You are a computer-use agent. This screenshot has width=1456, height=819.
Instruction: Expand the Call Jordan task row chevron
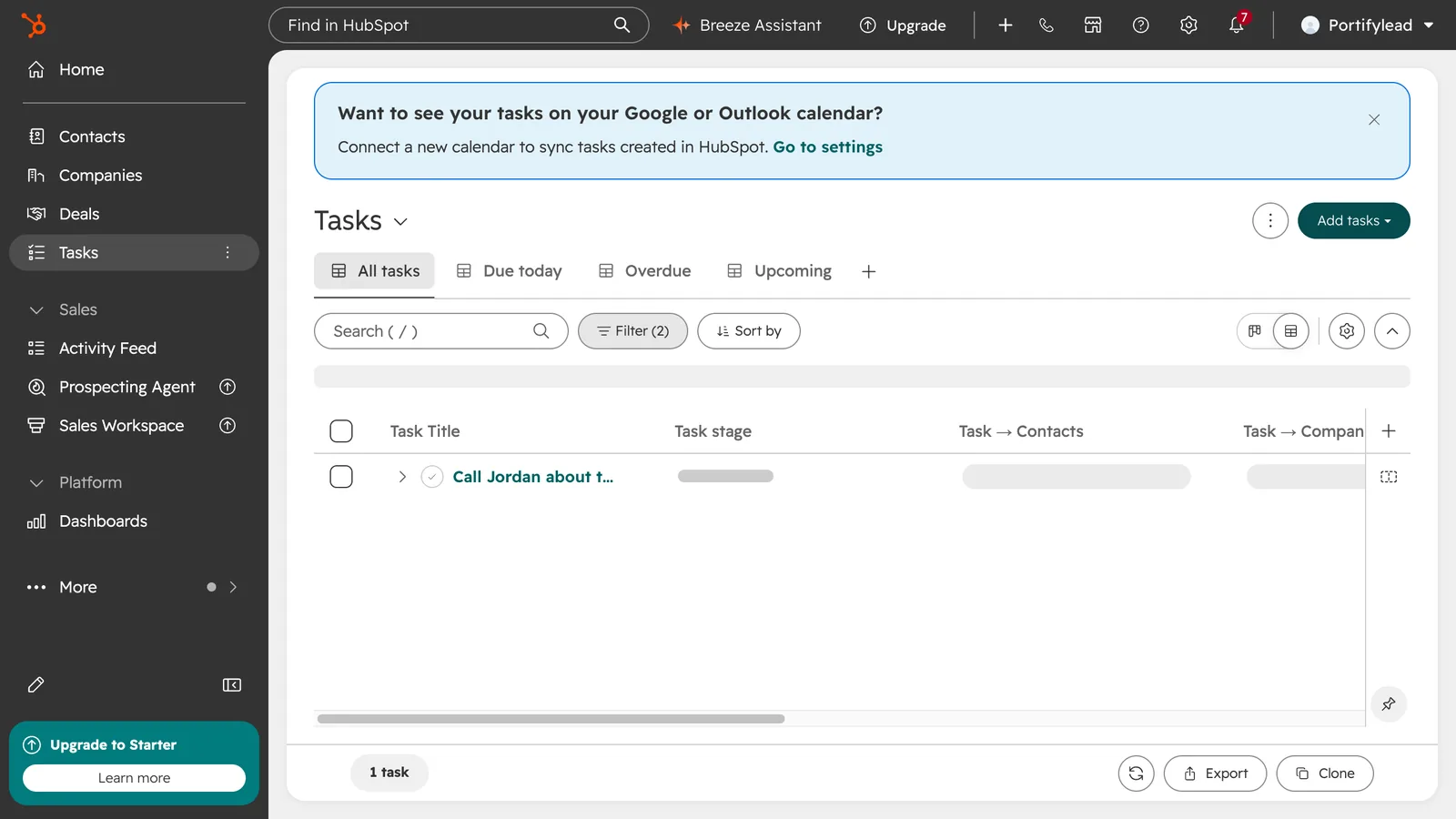402,477
